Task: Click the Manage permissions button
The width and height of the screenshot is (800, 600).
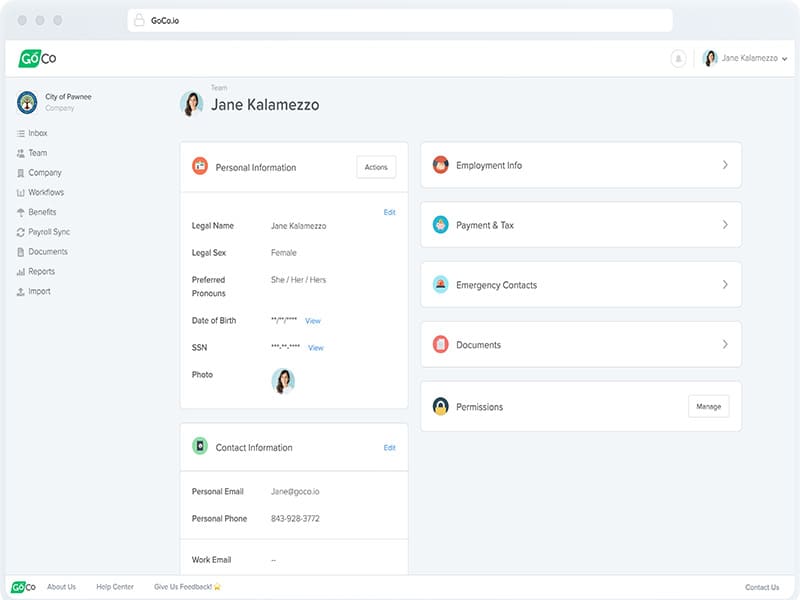Action: point(708,406)
